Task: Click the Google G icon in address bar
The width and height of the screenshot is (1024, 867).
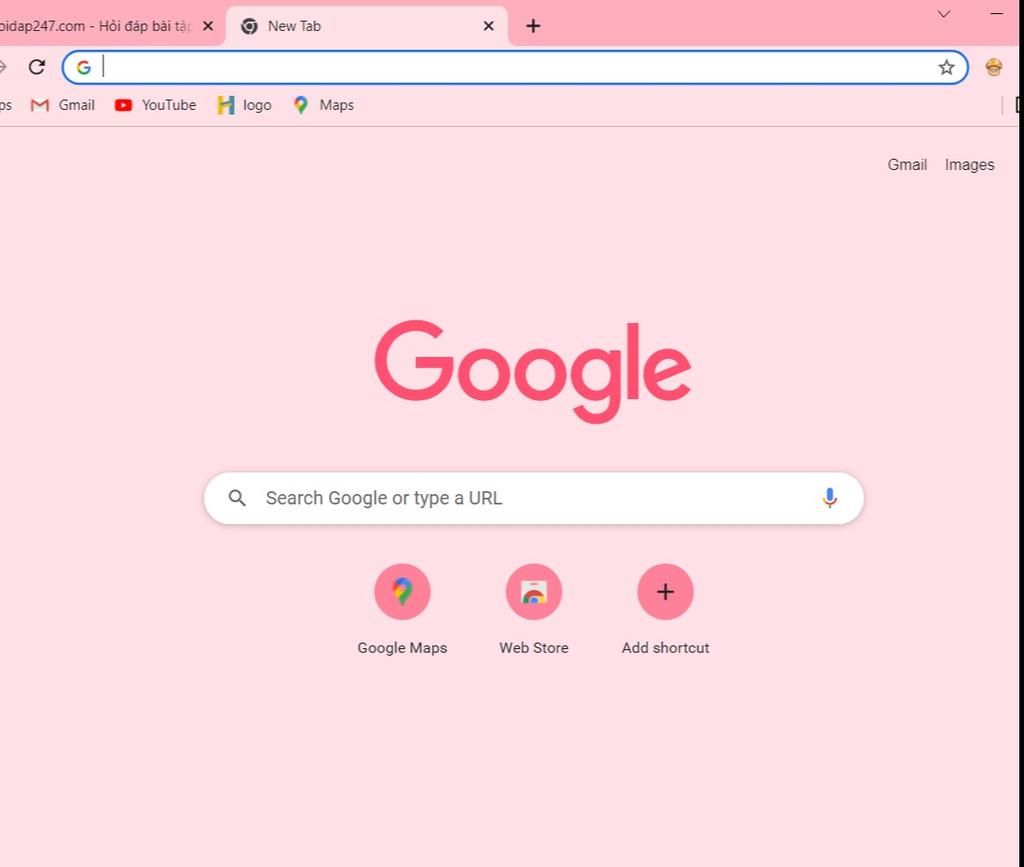Action: pos(84,67)
